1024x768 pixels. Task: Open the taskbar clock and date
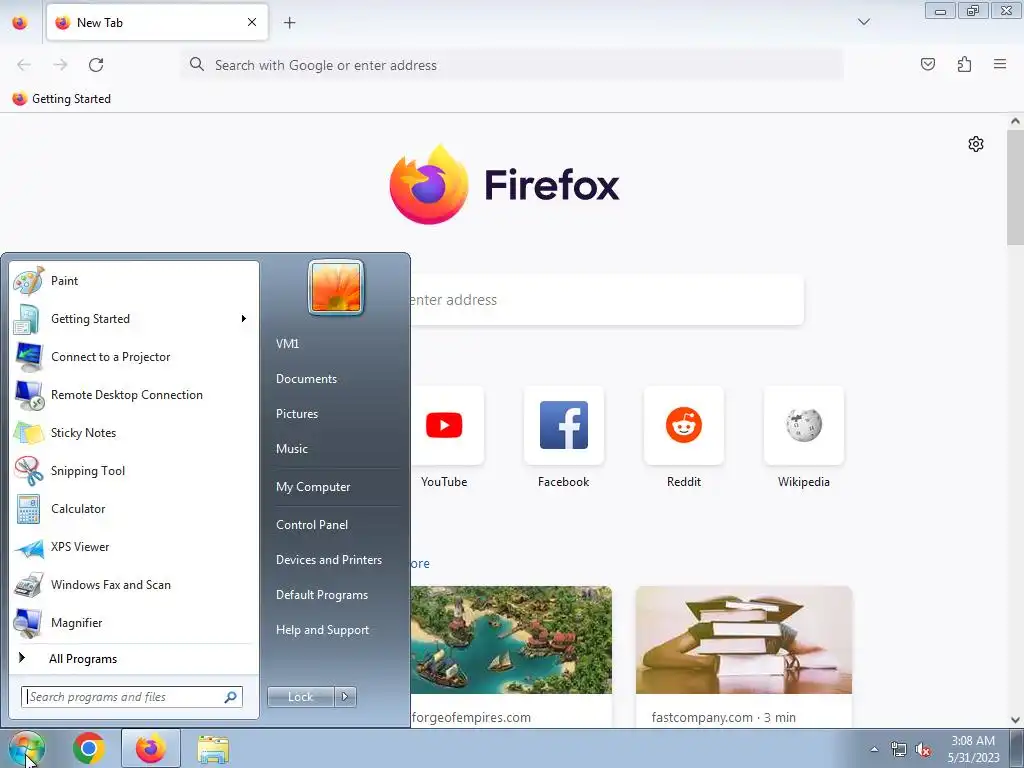tap(973, 749)
